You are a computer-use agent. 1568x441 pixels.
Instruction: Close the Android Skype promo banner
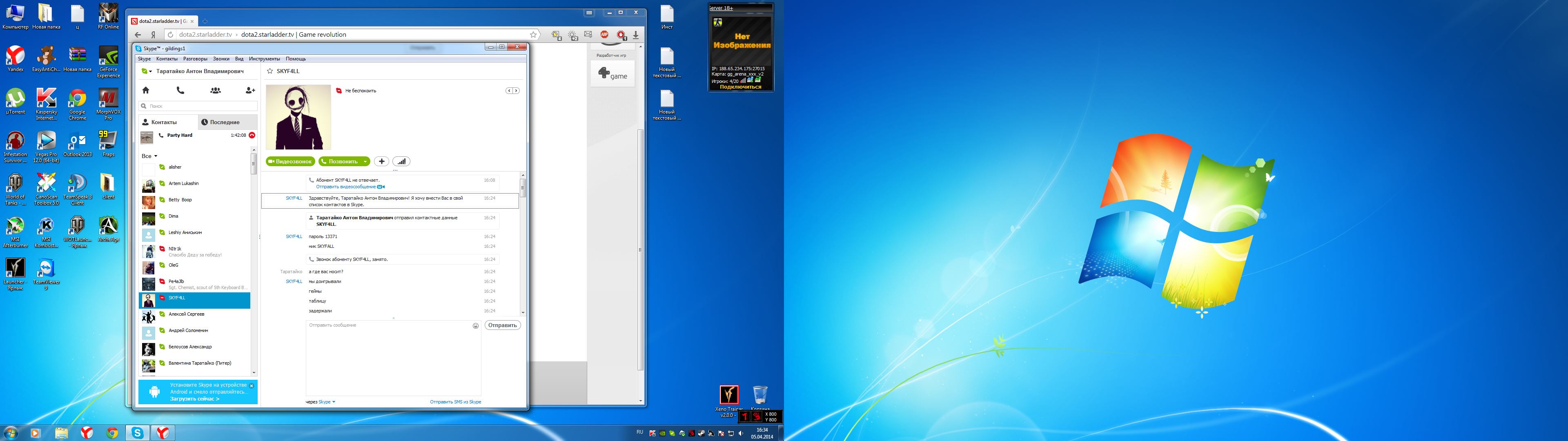pos(252,385)
